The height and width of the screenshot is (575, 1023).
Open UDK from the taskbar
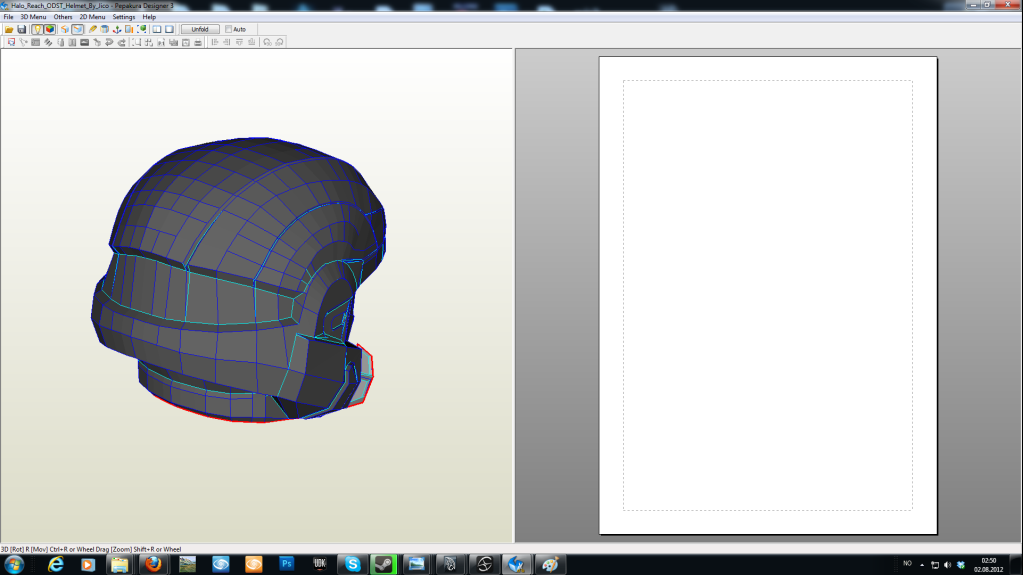click(320, 565)
